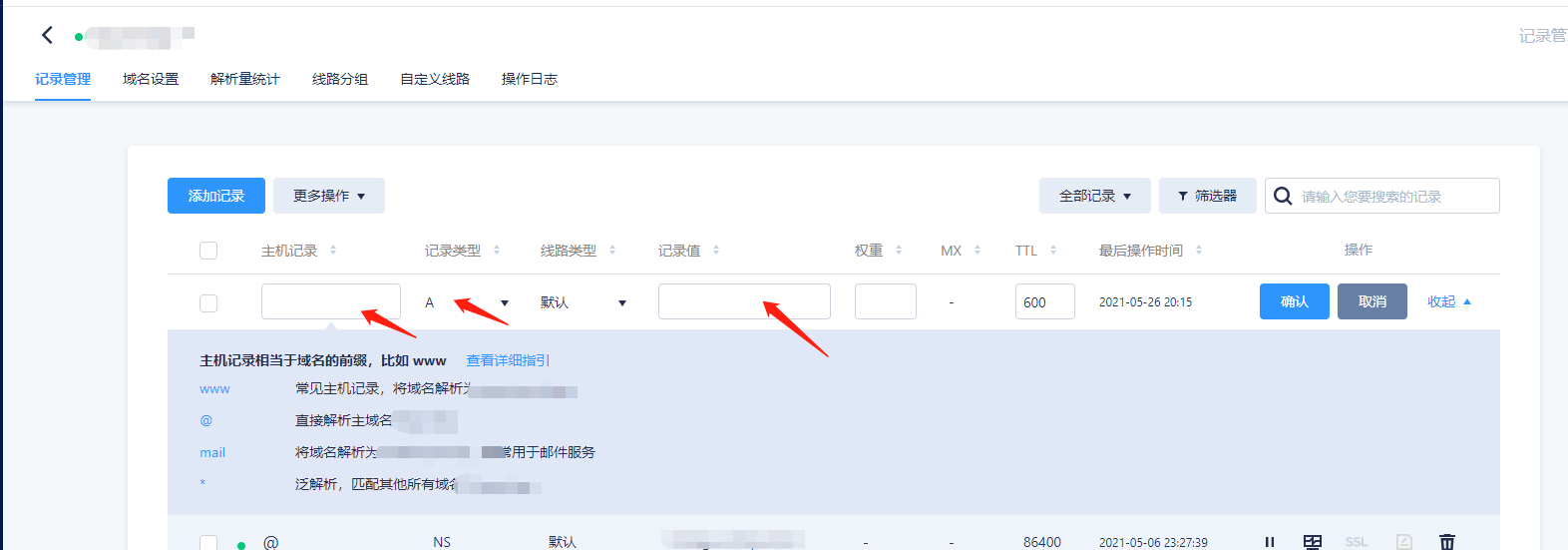
Task: Click the green status dot on NS row
Action: (241, 545)
